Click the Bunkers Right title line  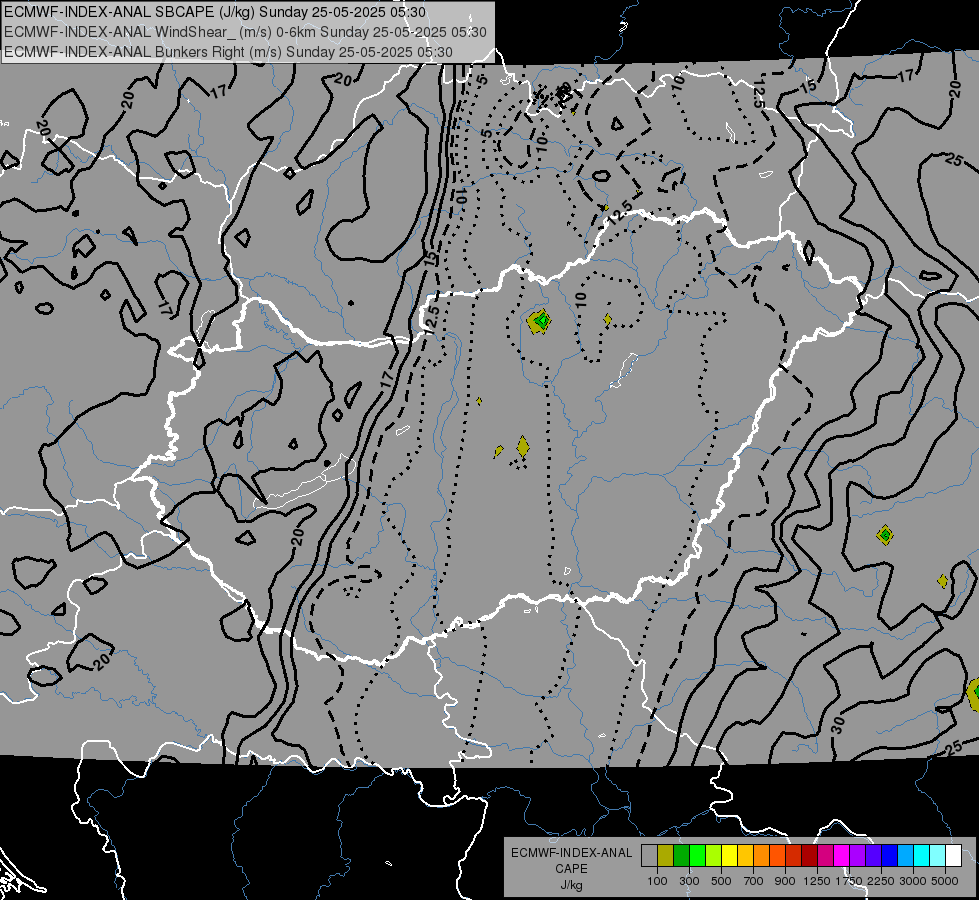(228, 52)
